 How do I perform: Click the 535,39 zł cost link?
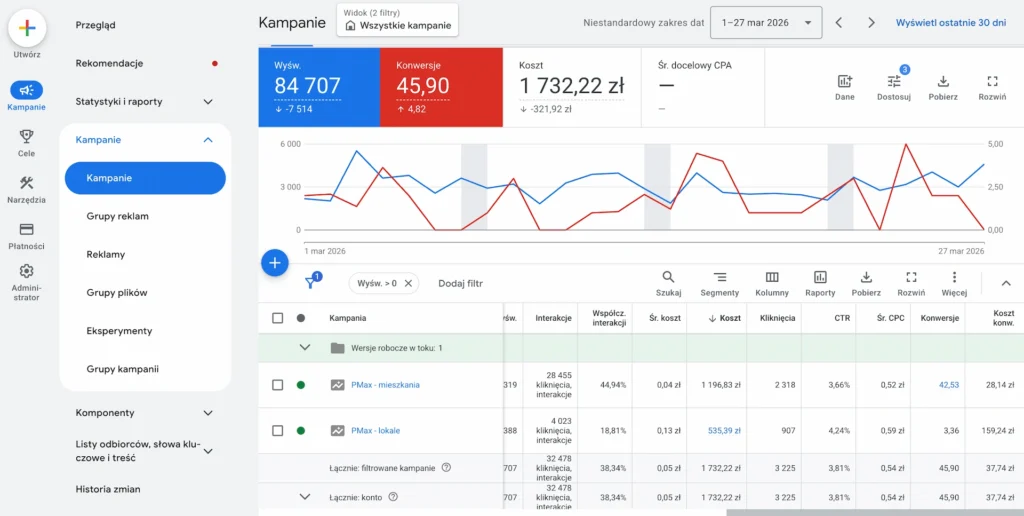724,430
